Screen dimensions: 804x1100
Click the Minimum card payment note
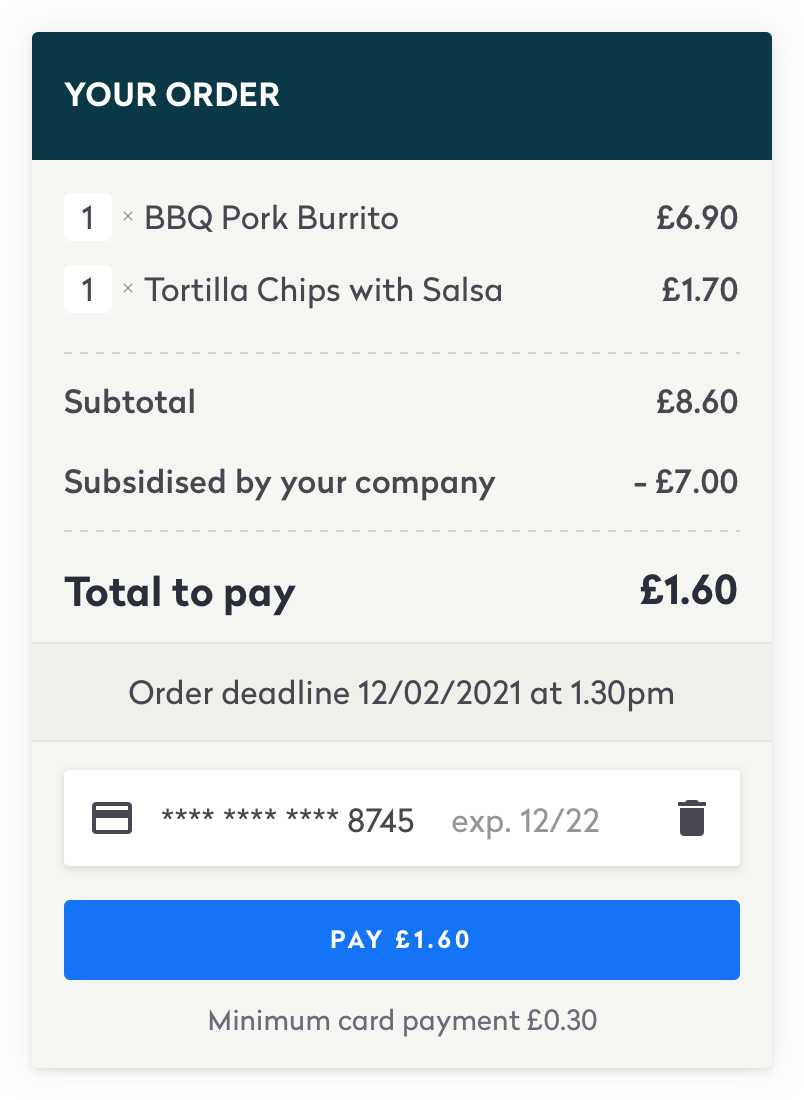(402, 1021)
